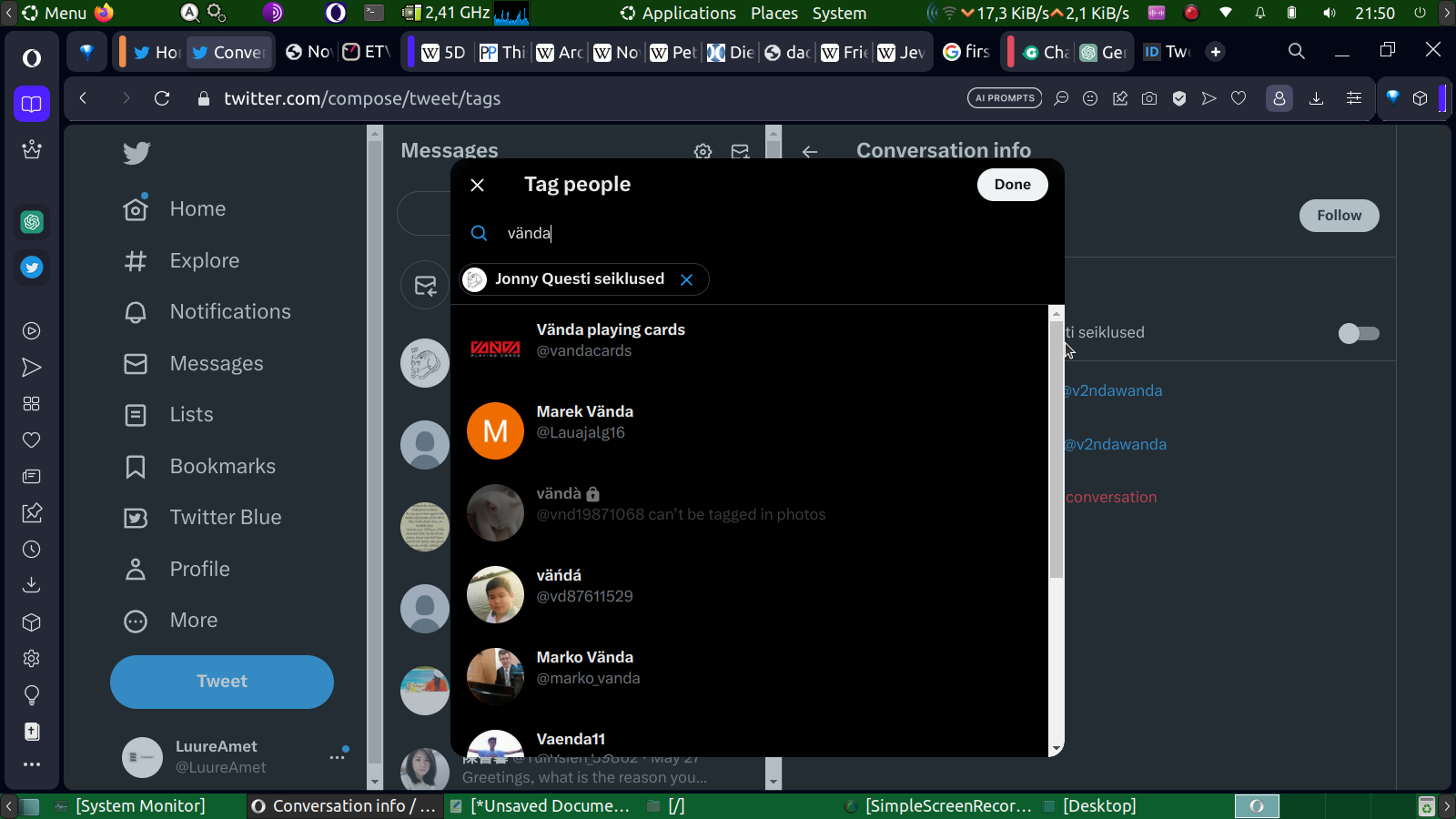Select Marek Vända from results
Image resolution: width=1456 pixels, height=819 pixels.
[750, 430]
